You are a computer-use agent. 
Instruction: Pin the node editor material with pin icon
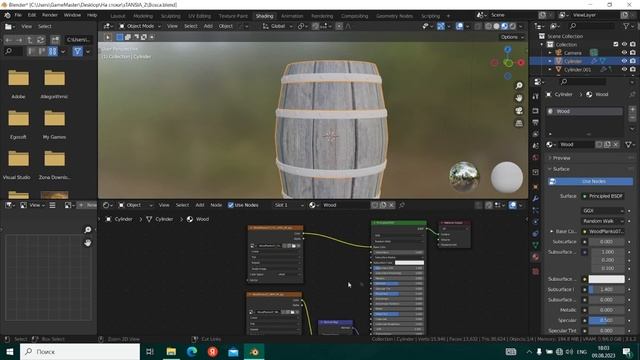pos(402,205)
